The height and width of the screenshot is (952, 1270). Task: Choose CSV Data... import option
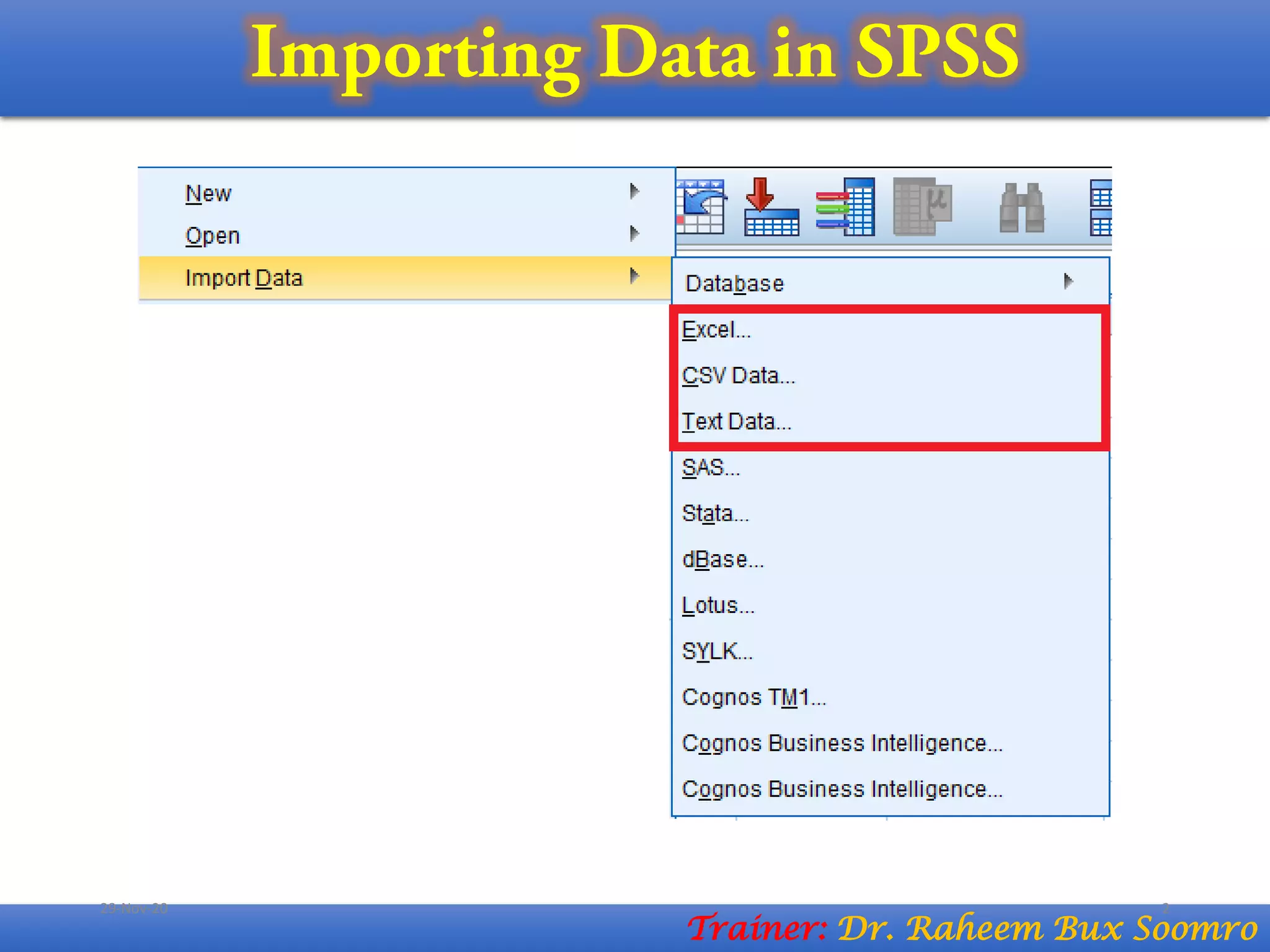[x=738, y=376]
